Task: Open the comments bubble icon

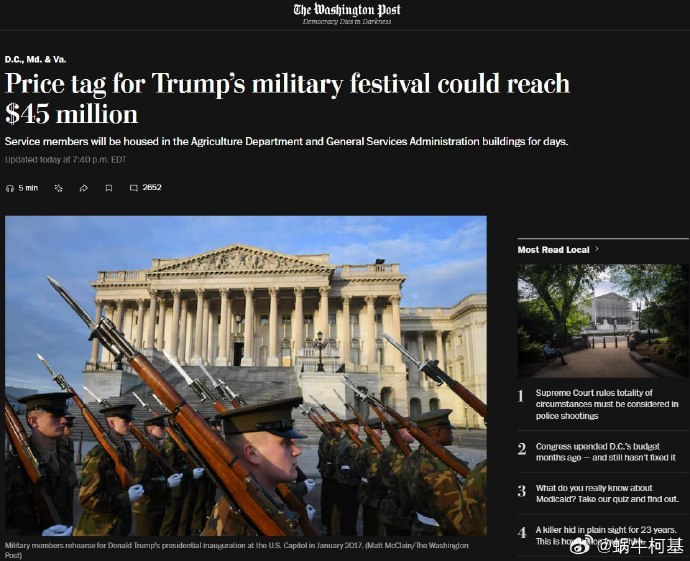Action: (x=134, y=188)
